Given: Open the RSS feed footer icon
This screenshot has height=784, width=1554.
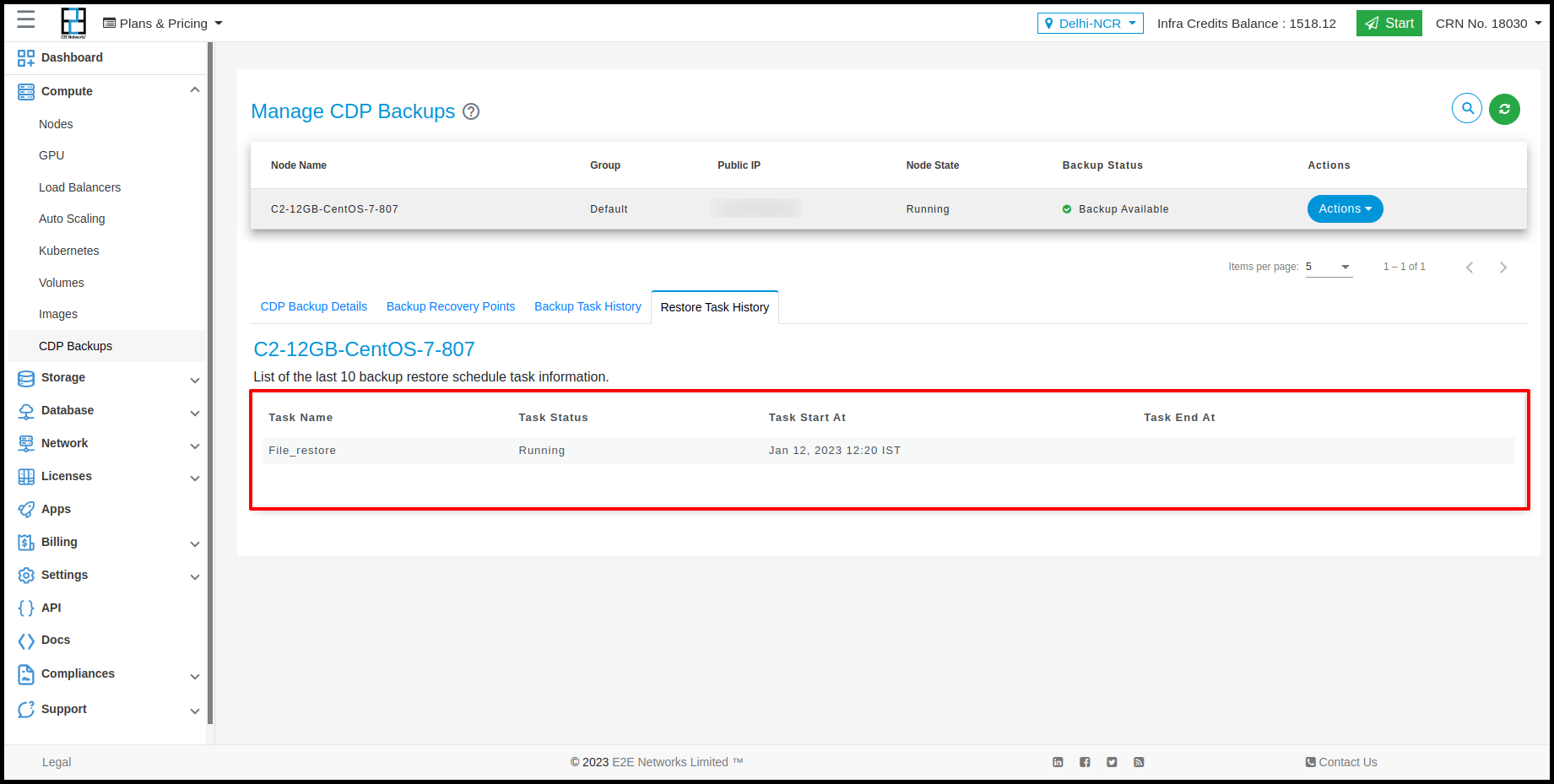Looking at the screenshot, I should click(1139, 762).
